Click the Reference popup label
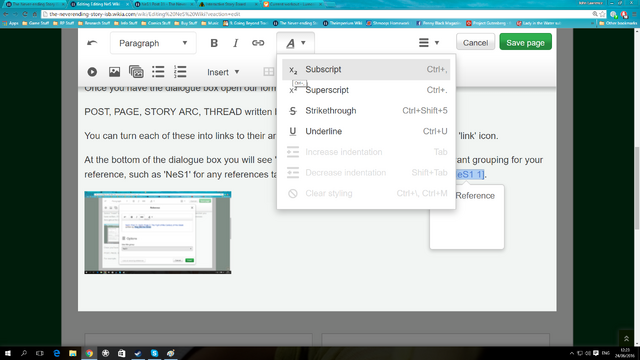 click(x=475, y=196)
